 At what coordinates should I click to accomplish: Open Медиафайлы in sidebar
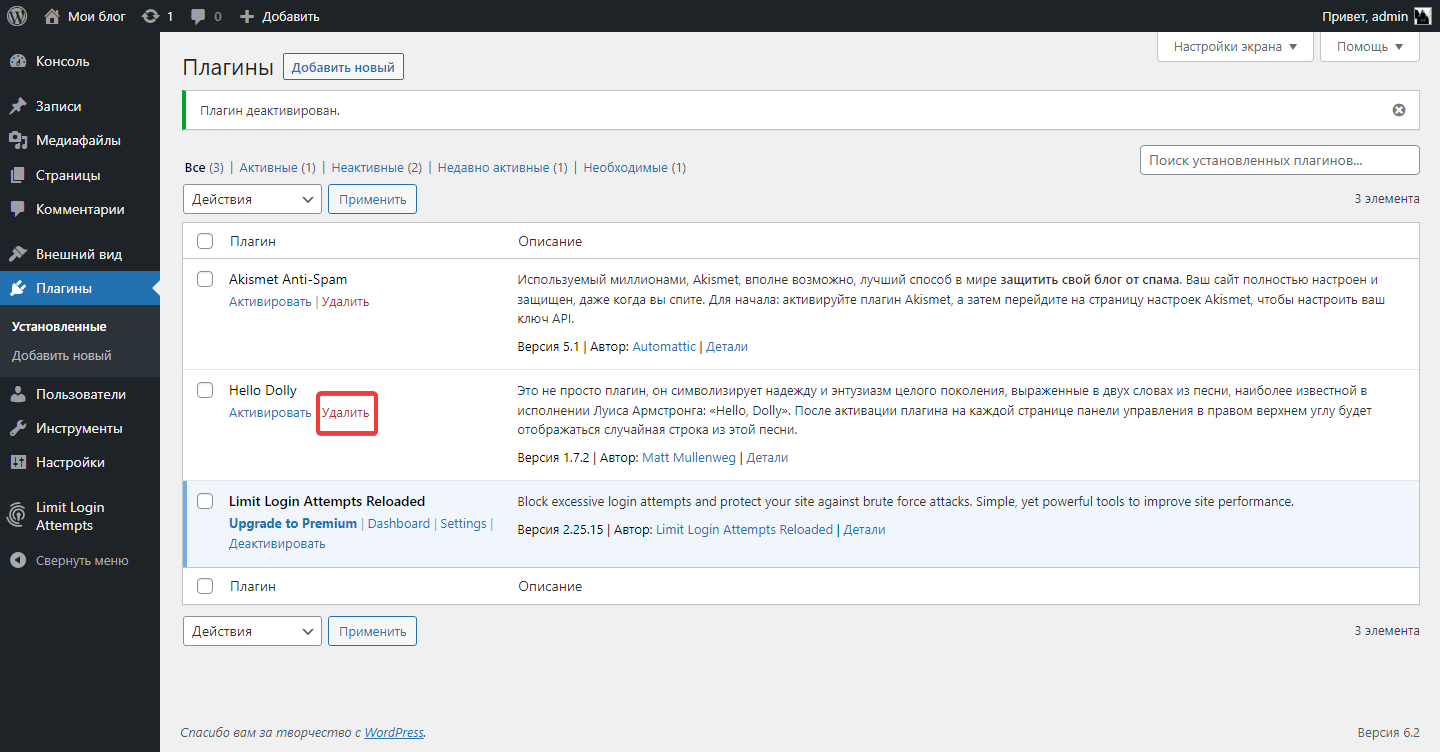80,140
